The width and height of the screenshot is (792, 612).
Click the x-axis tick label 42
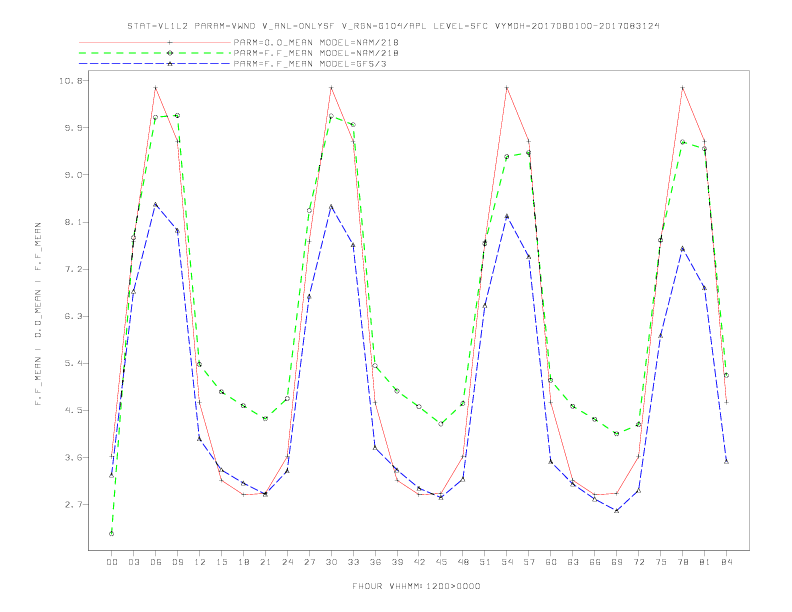click(x=419, y=562)
